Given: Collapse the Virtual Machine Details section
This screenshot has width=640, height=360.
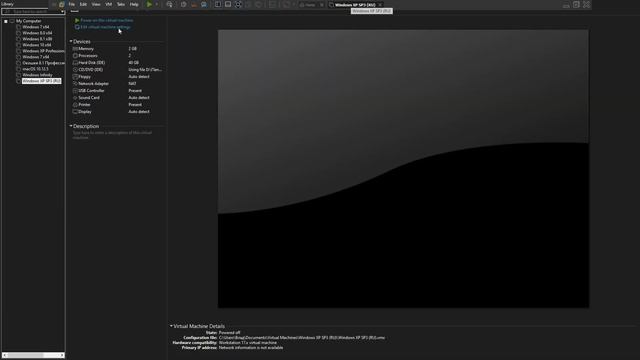Looking at the screenshot, I should click(171, 326).
